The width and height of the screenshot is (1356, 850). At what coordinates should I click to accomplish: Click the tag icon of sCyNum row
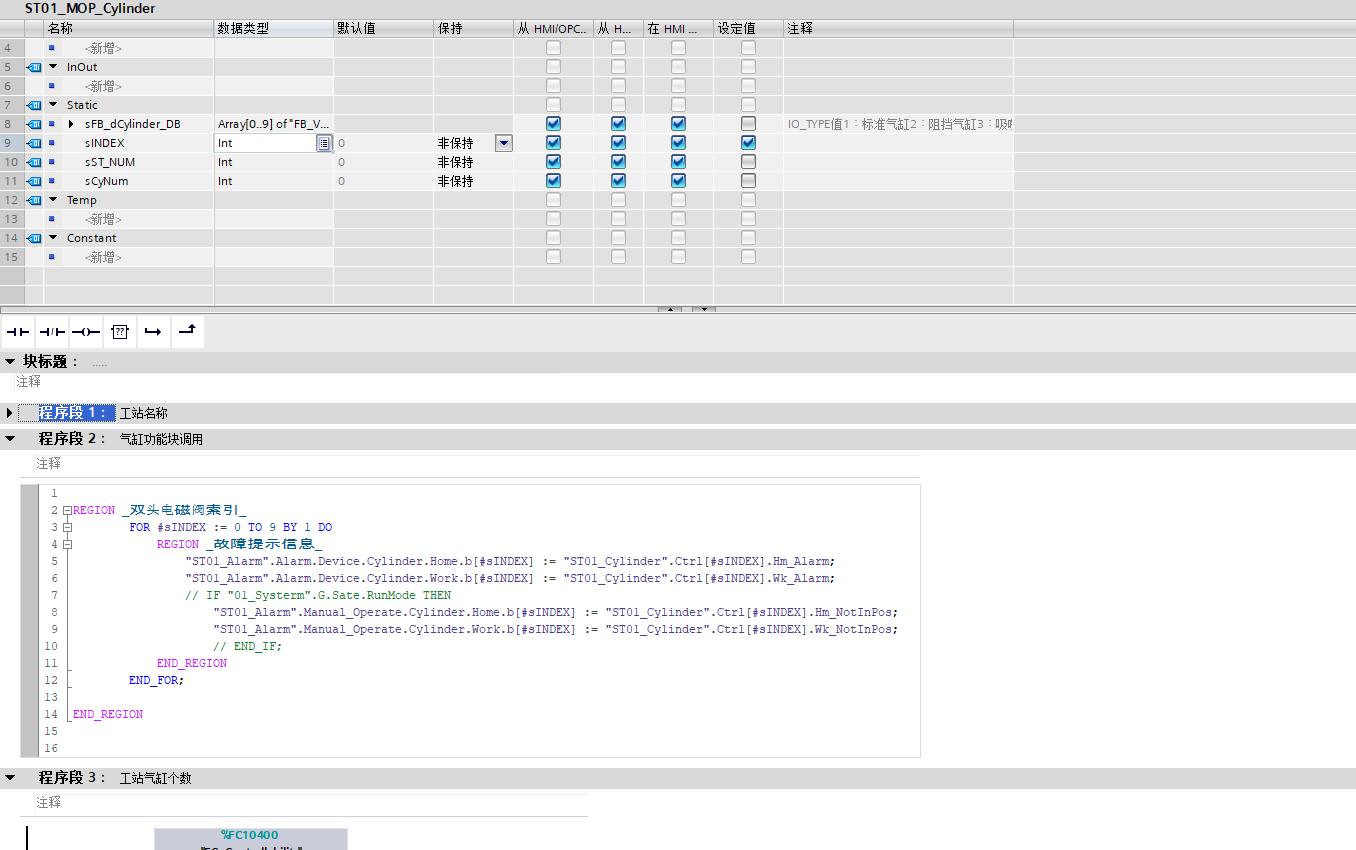33,181
